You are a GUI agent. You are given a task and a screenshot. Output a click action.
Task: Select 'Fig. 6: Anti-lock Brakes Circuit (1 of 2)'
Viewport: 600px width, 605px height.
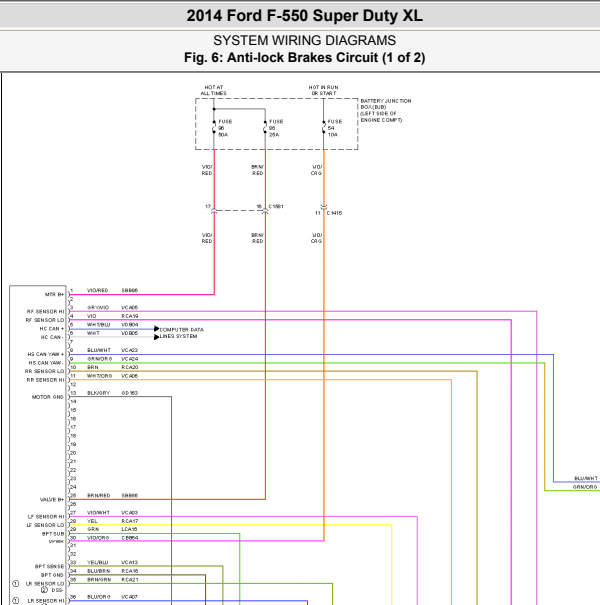pyautogui.click(x=304, y=57)
